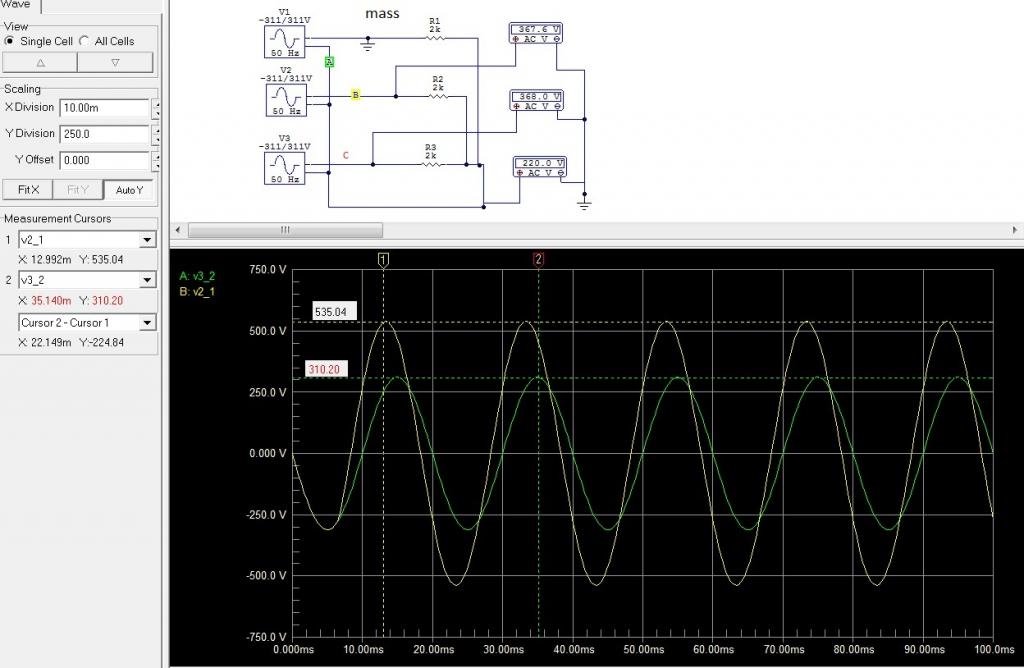Open the cursor 1 signal dropdown
Viewport: 1024px width, 668px height.
148,240
